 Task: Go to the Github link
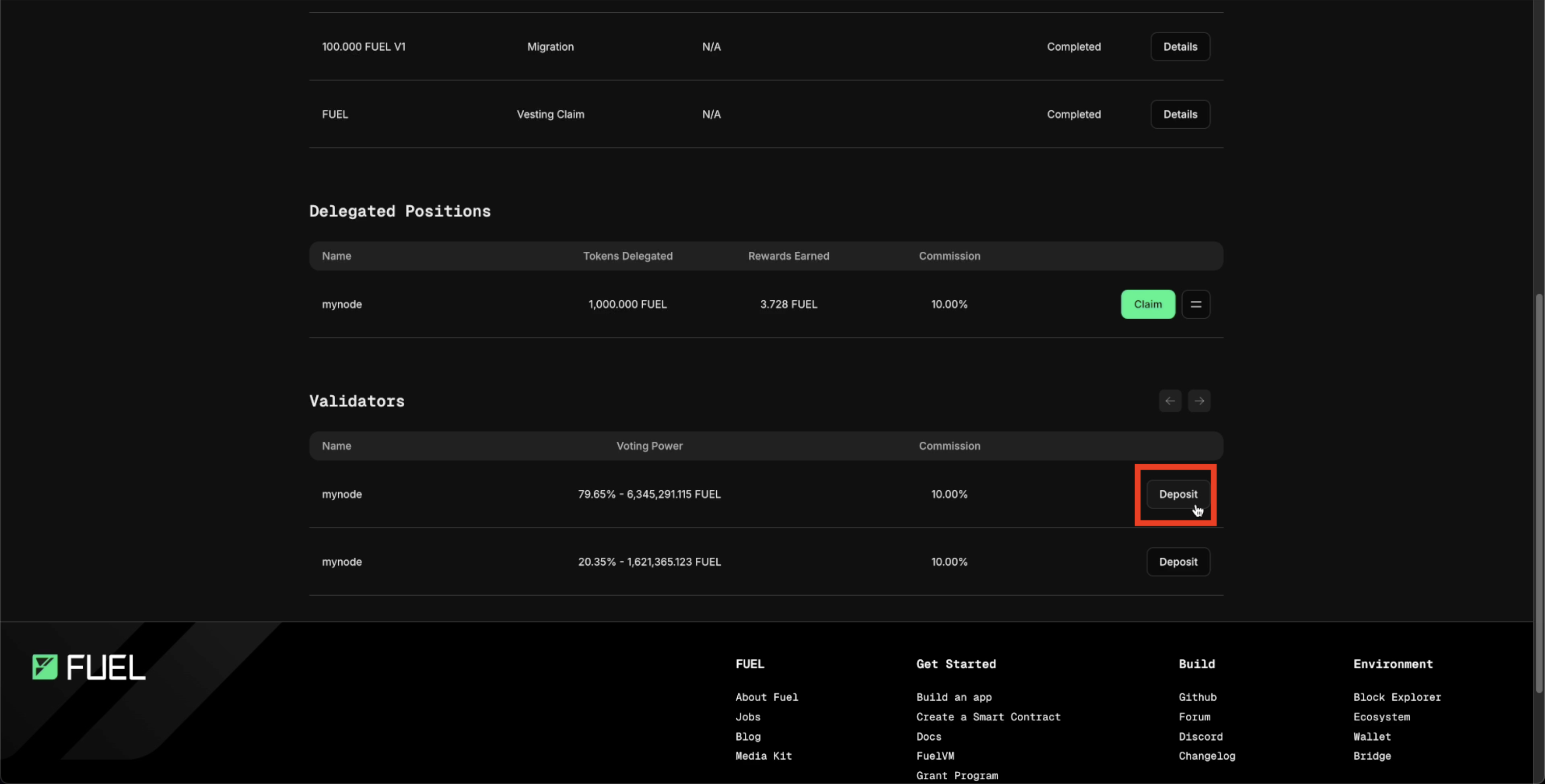click(x=1197, y=697)
